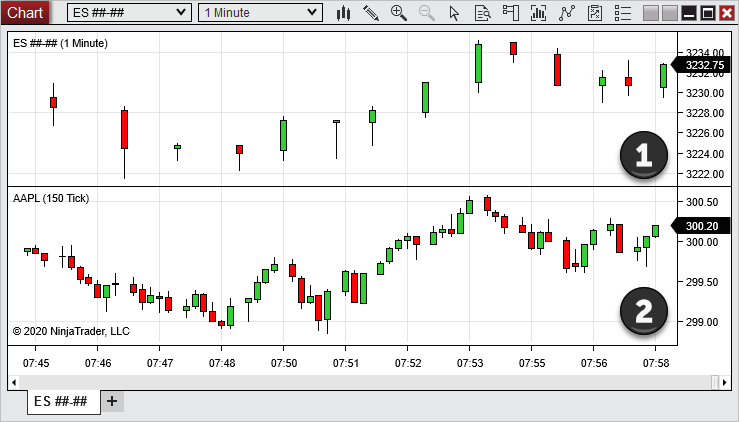Screen dimensions: 739x422
Task: Select the drawing tools pencil icon
Action: (x=371, y=13)
